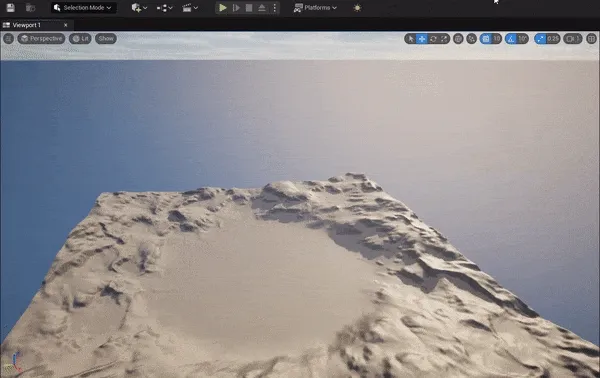Select the scale gizmo tool
This screenshot has height=378, width=600.
pos(444,39)
